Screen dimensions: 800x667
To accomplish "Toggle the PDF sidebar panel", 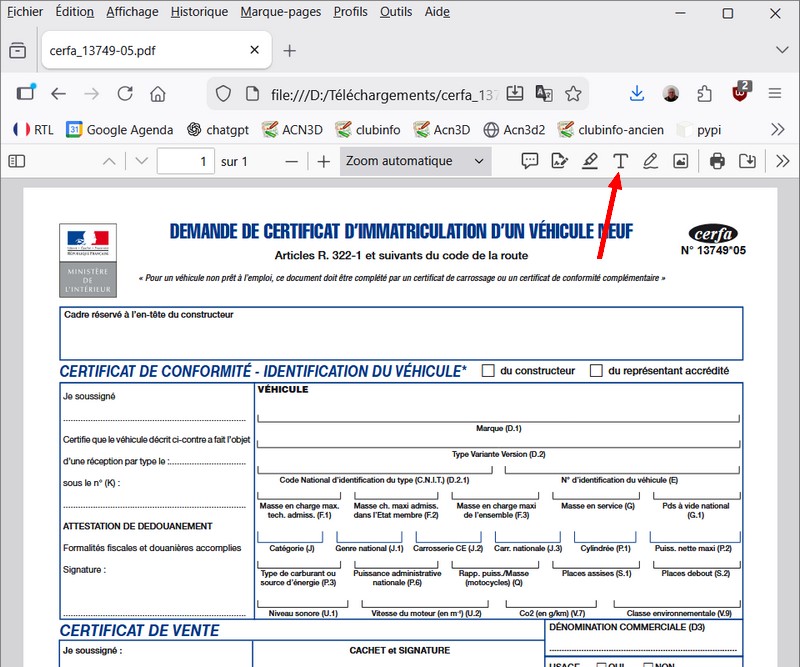I will pyautogui.click(x=17, y=161).
